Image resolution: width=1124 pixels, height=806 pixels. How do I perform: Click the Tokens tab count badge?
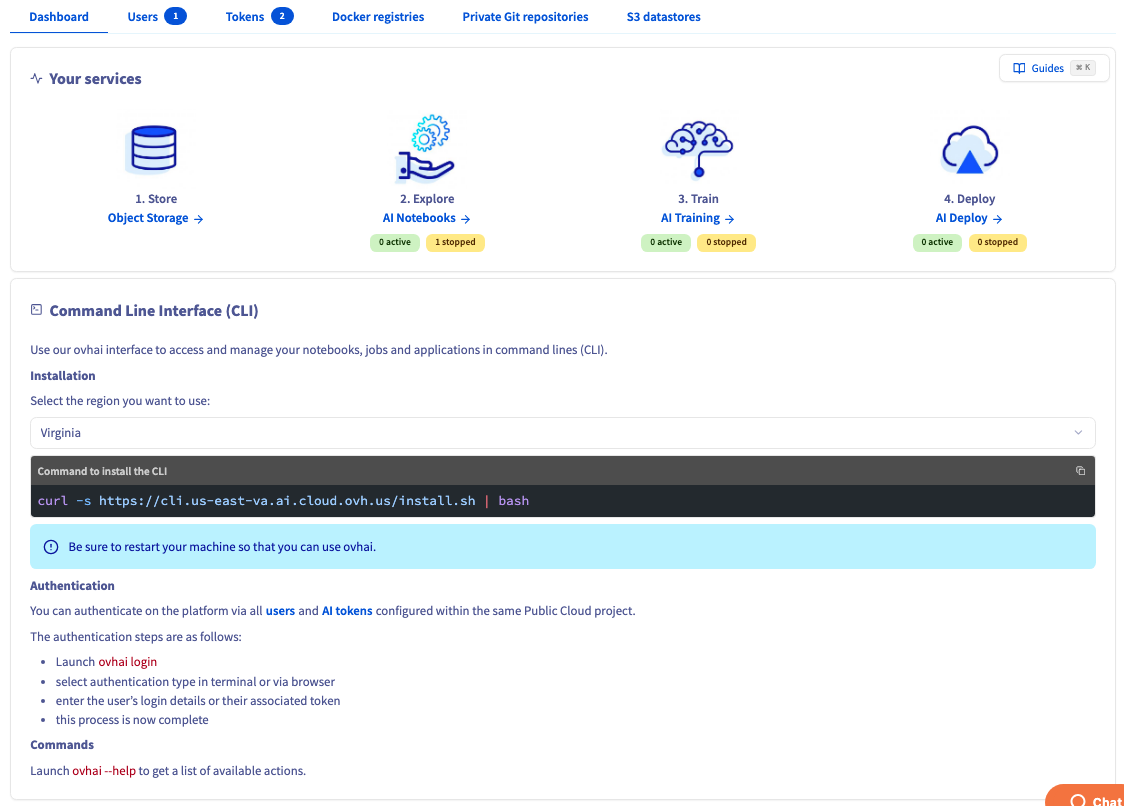pos(282,16)
